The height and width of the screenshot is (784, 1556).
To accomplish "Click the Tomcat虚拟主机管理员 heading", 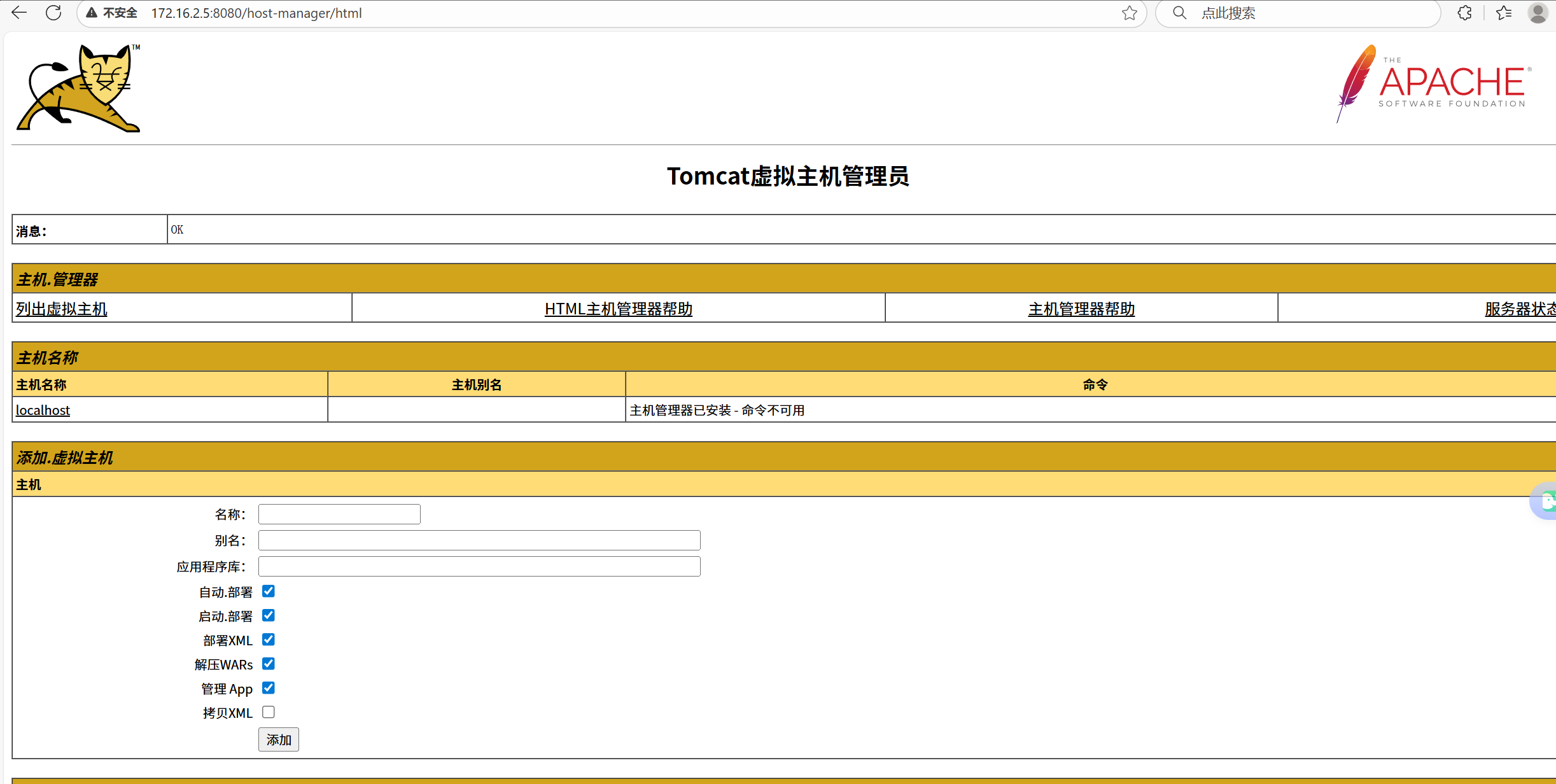I will tap(788, 176).
